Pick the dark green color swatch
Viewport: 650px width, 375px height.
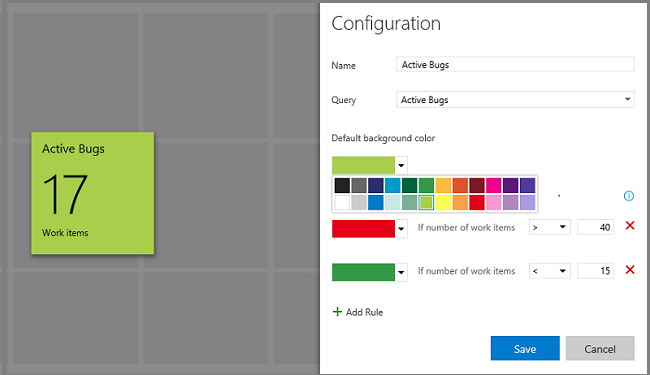click(409, 186)
